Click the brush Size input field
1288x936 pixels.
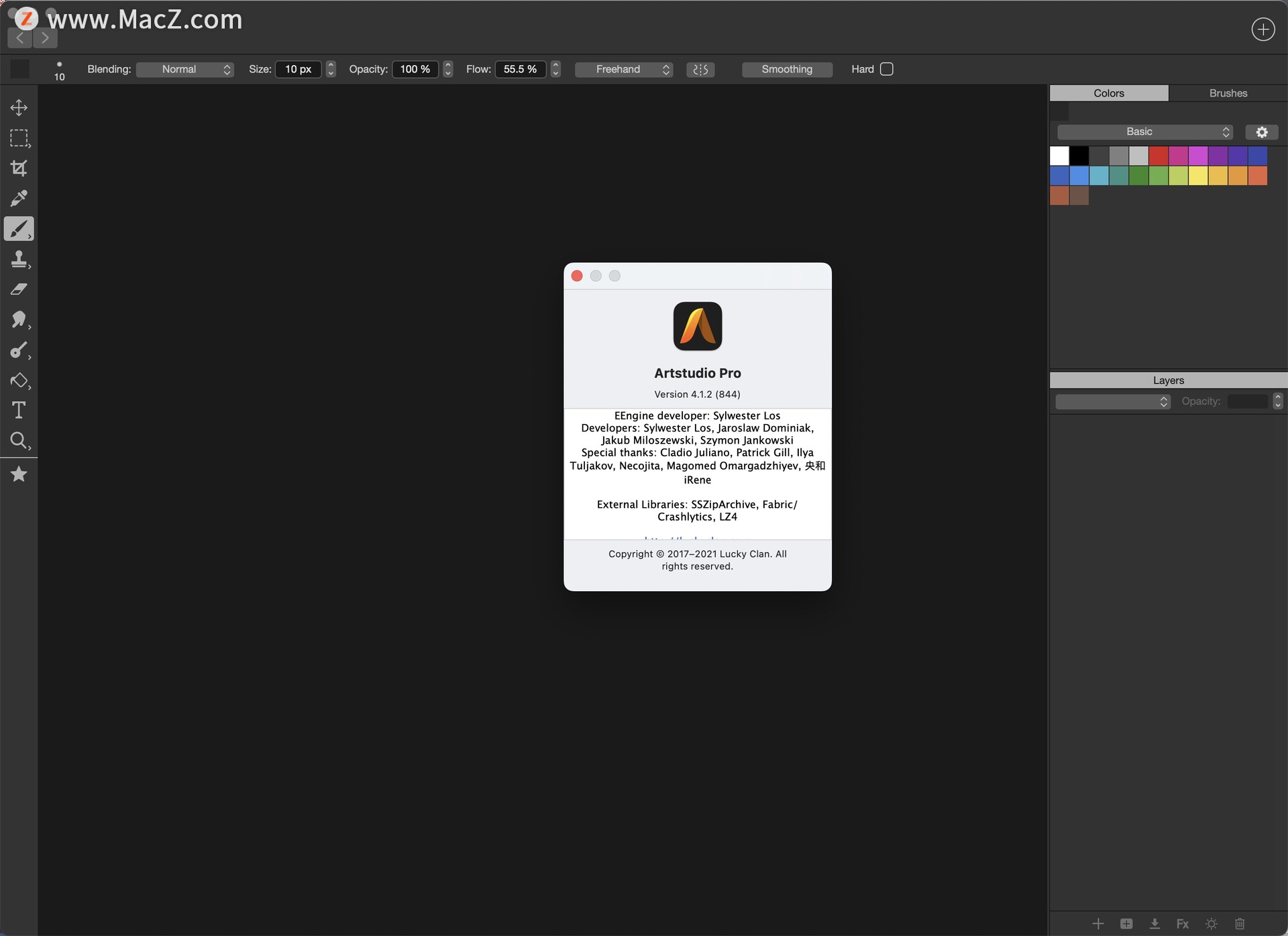click(x=298, y=69)
